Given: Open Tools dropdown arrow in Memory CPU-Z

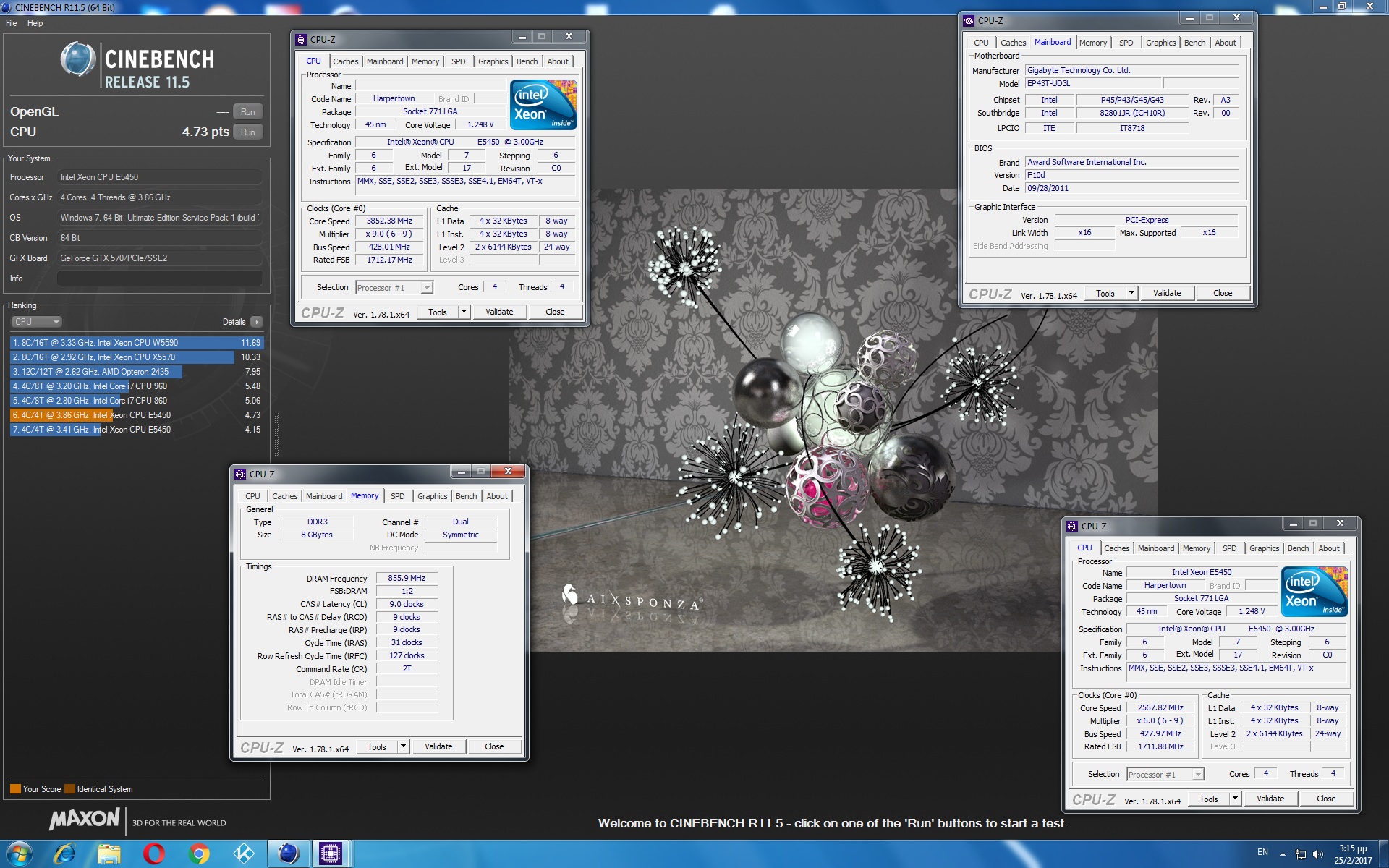Looking at the screenshot, I should pos(403,746).
